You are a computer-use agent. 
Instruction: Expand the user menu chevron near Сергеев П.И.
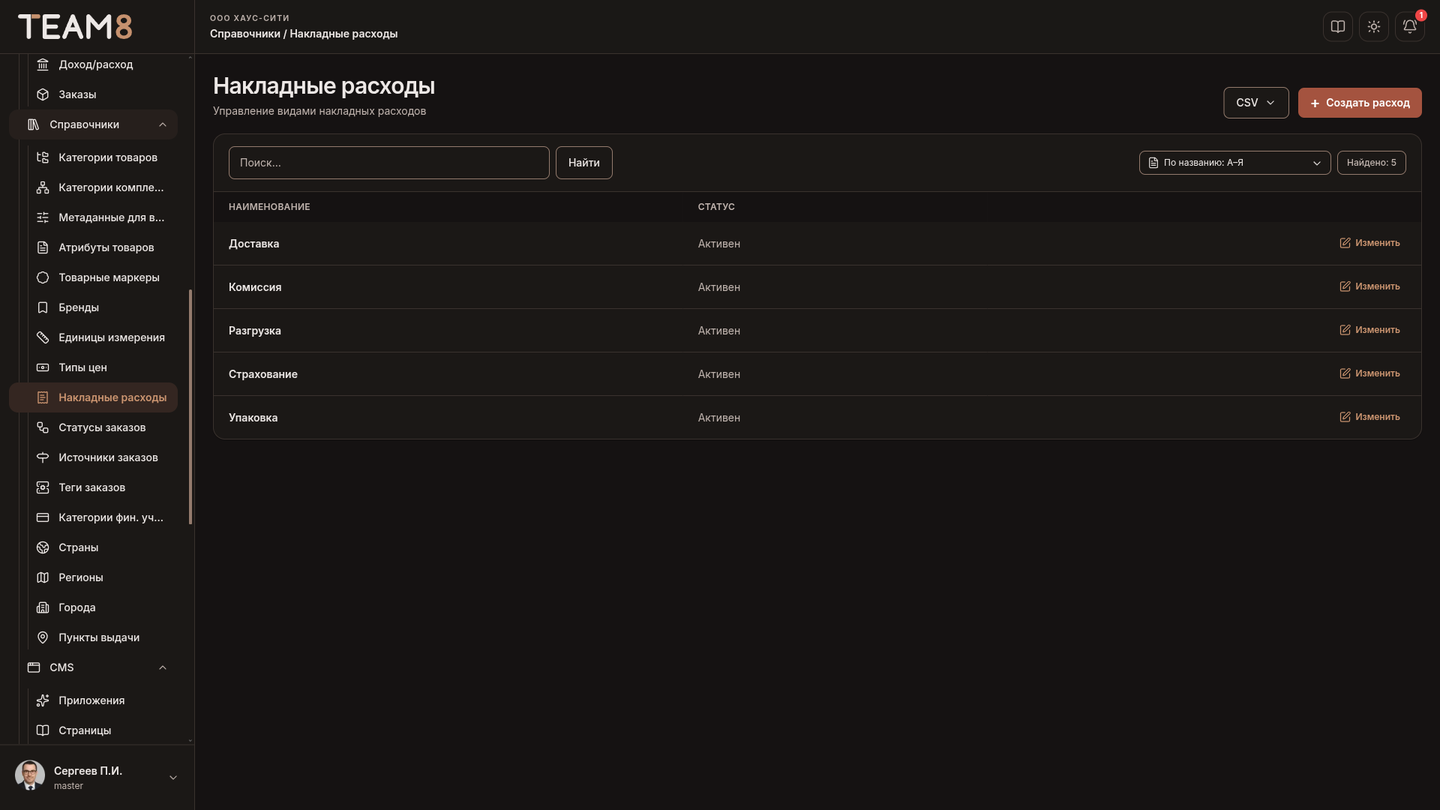[173, 777]
